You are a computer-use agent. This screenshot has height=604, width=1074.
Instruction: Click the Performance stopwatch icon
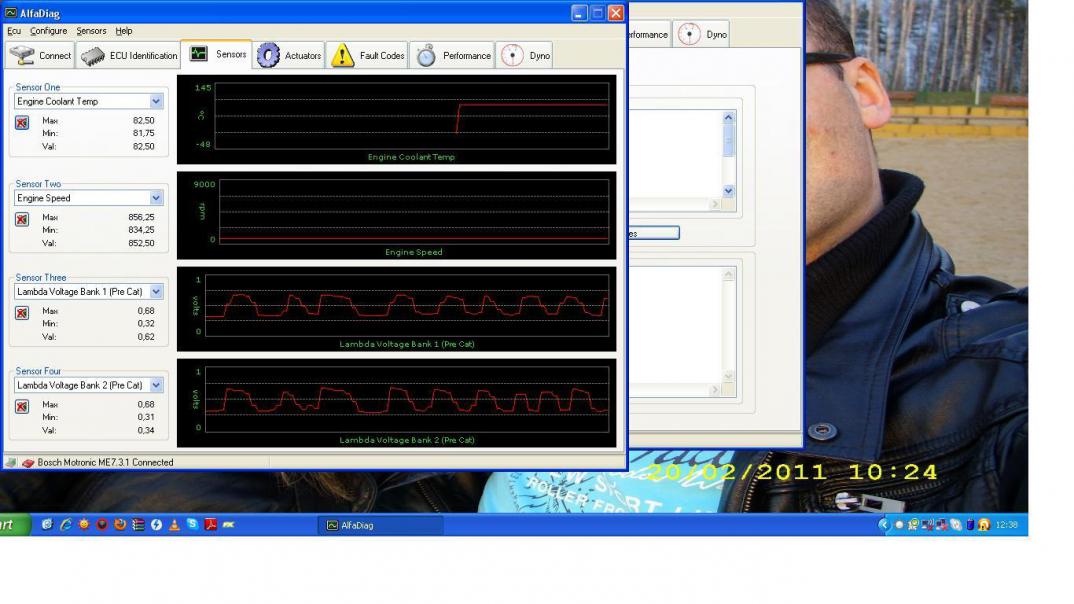[426, 56]
